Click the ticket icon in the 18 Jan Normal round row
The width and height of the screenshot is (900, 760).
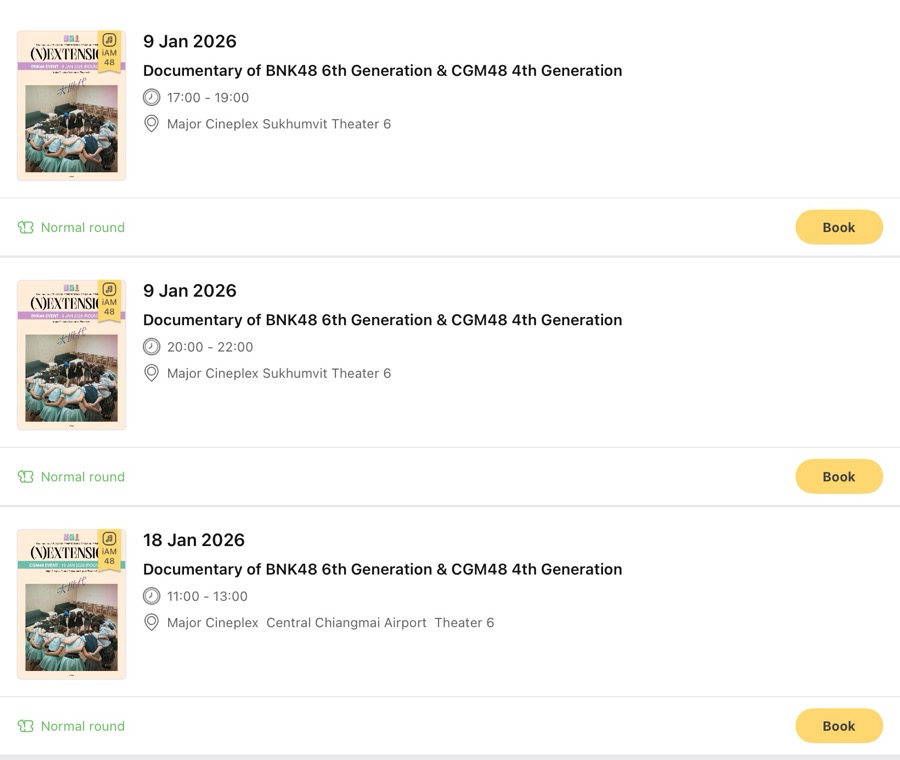click(x=26, y=726)
